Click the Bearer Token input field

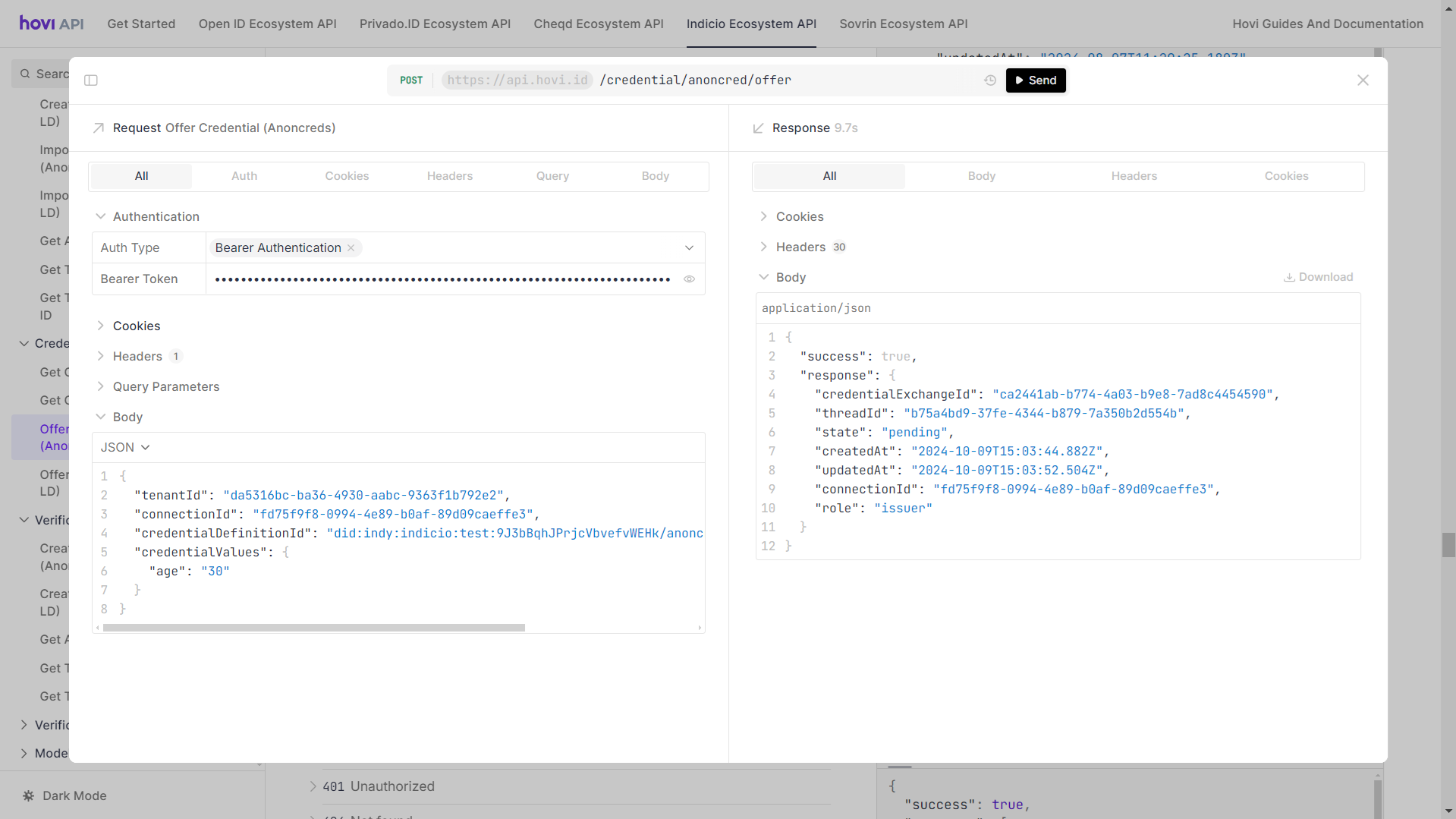tap(442, 279)
